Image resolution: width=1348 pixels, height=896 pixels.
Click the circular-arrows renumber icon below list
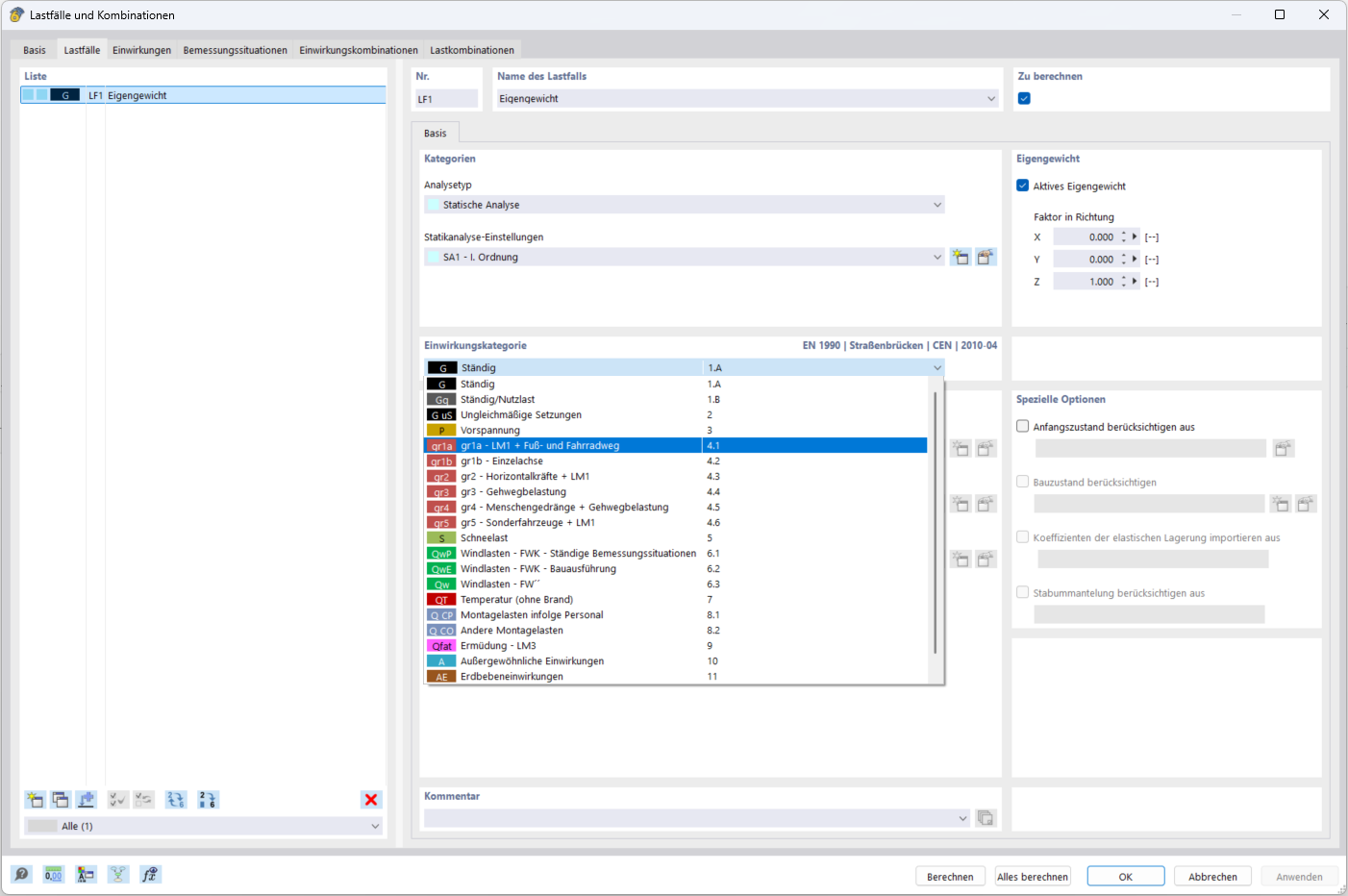click(x=176, y=800)
